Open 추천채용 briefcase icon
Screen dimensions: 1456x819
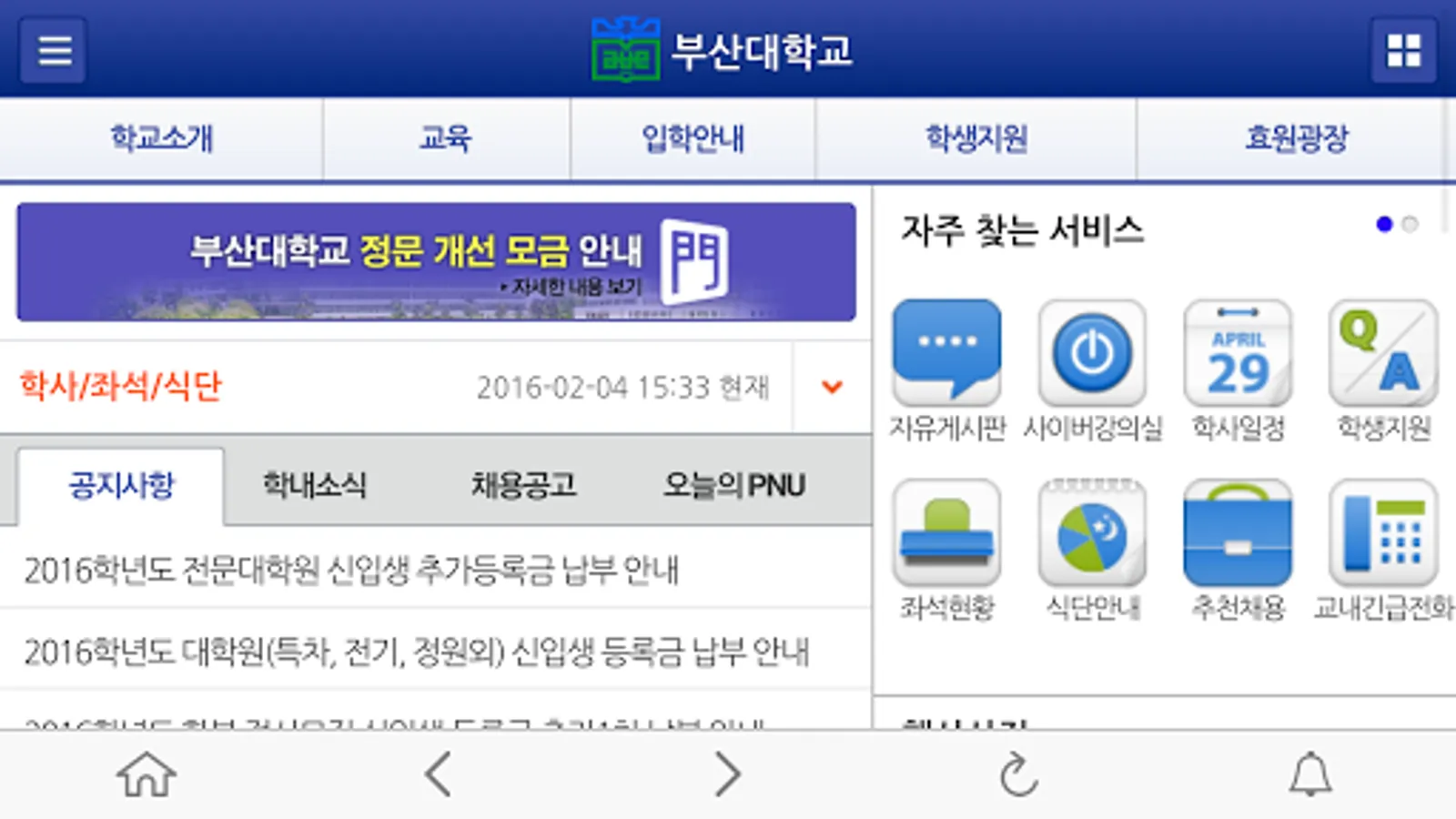(1238, 532)
